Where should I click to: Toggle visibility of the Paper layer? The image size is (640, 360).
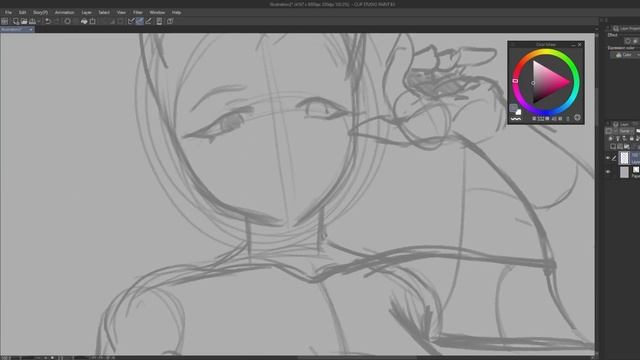[x=608, y=172]
